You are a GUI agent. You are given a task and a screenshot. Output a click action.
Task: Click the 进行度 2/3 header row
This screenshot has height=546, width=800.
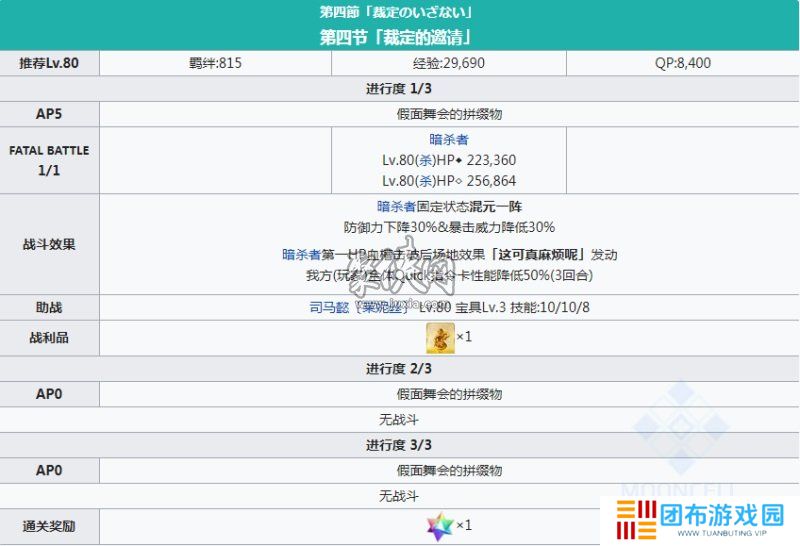(x=399, y=369)
